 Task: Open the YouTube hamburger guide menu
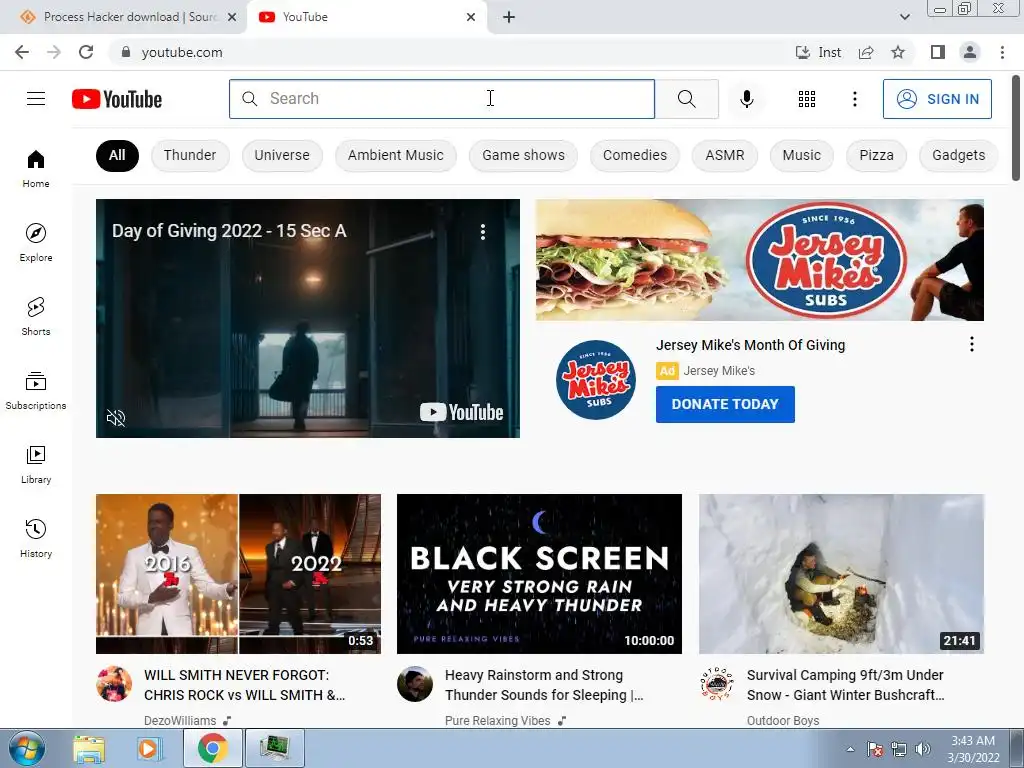pos(36,99)
